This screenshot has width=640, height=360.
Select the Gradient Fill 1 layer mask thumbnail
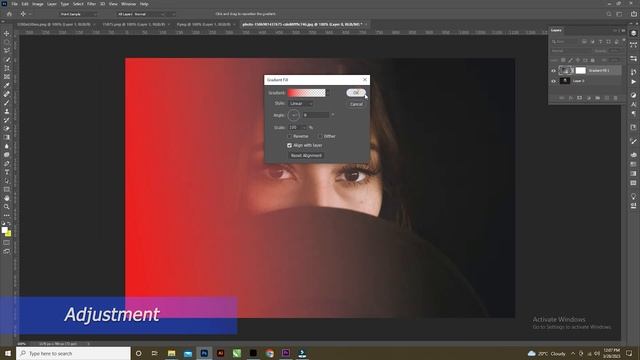pos(580,71)
